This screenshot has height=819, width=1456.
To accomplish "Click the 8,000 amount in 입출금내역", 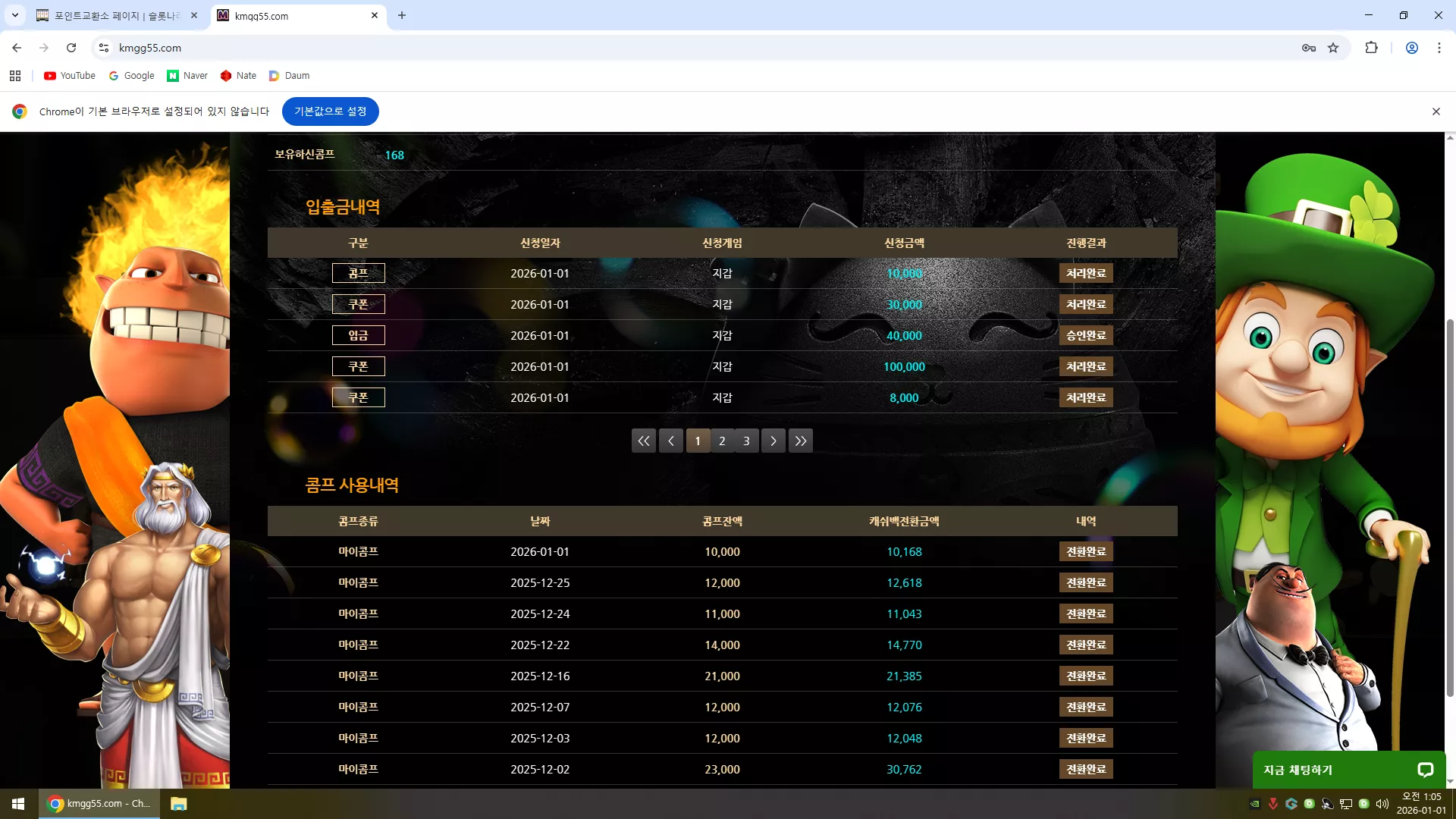I will (x=905, y=398).
